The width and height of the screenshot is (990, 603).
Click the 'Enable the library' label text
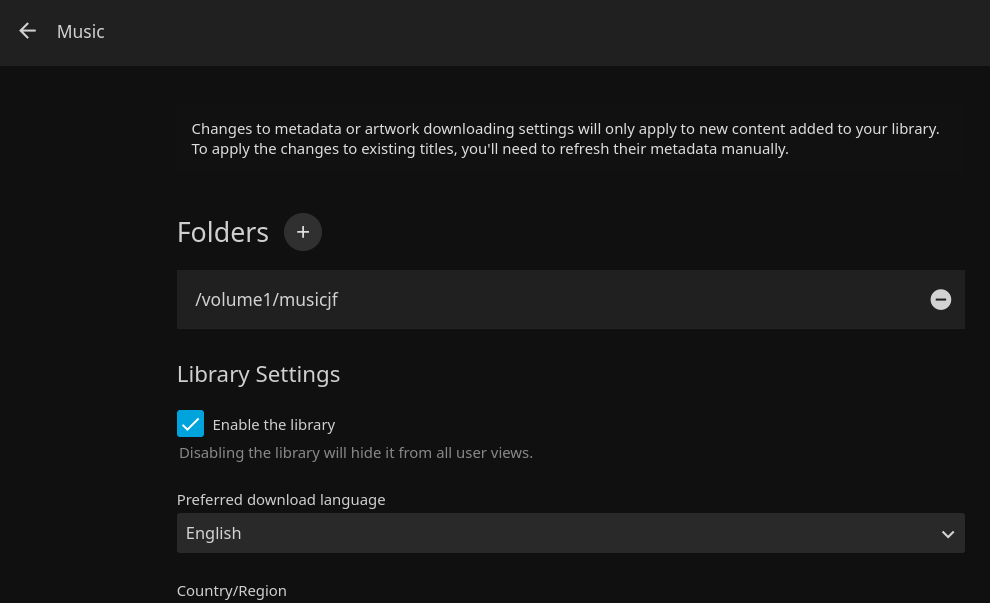click(x=273, y=425)
